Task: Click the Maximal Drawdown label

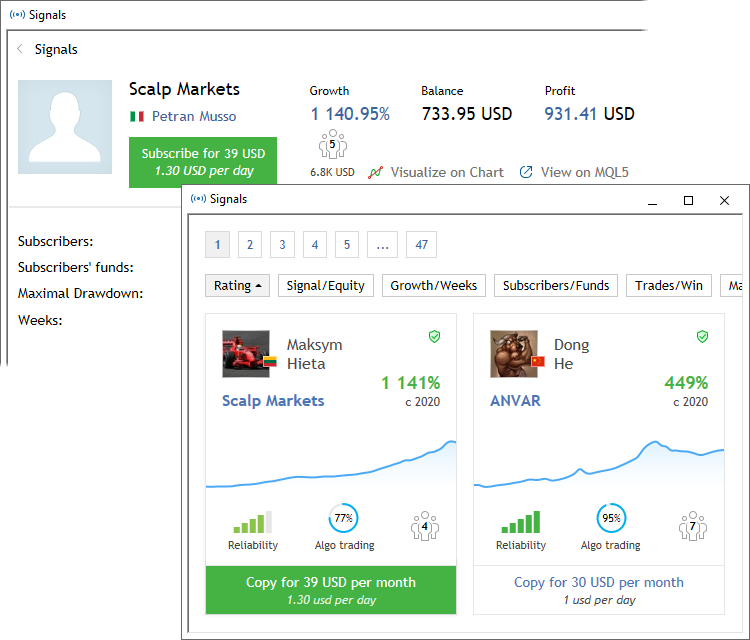Action: [80, 293]
